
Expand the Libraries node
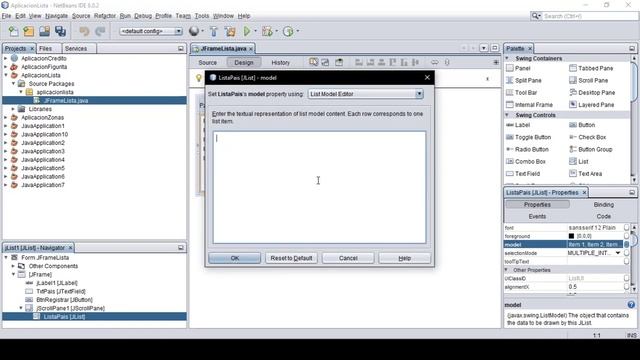tap(13, 109)
